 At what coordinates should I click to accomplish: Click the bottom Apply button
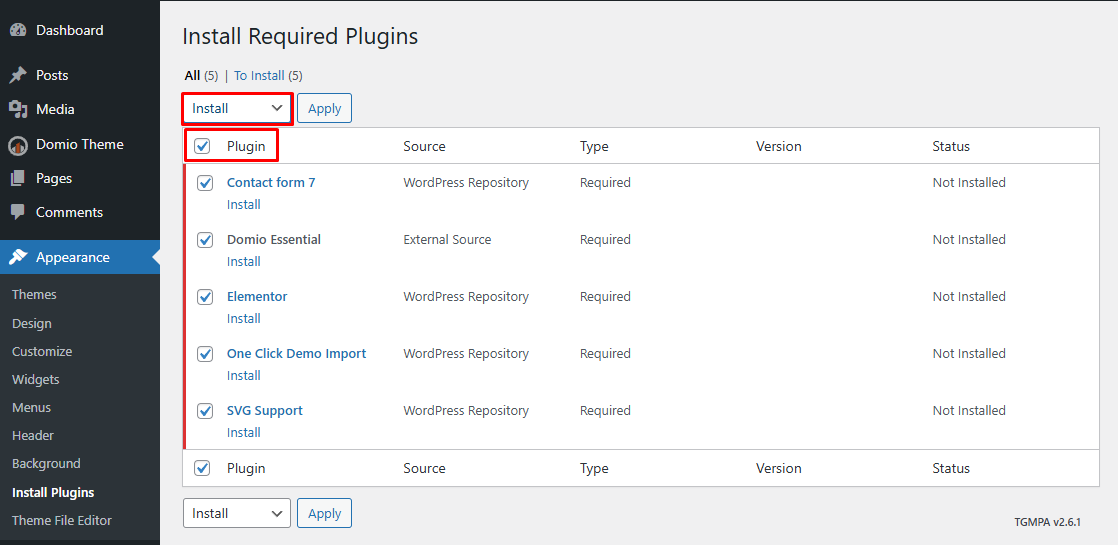(x=324, y=513)
